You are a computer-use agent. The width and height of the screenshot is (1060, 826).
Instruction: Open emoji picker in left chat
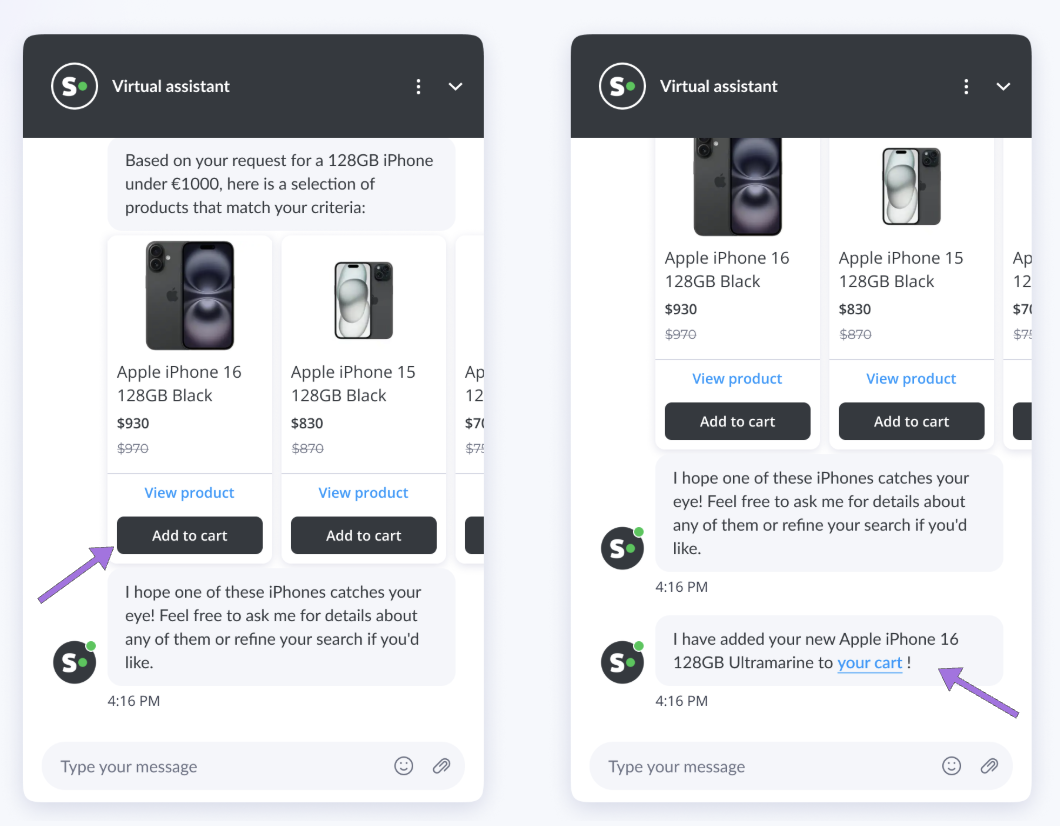[x=404, y=765]
